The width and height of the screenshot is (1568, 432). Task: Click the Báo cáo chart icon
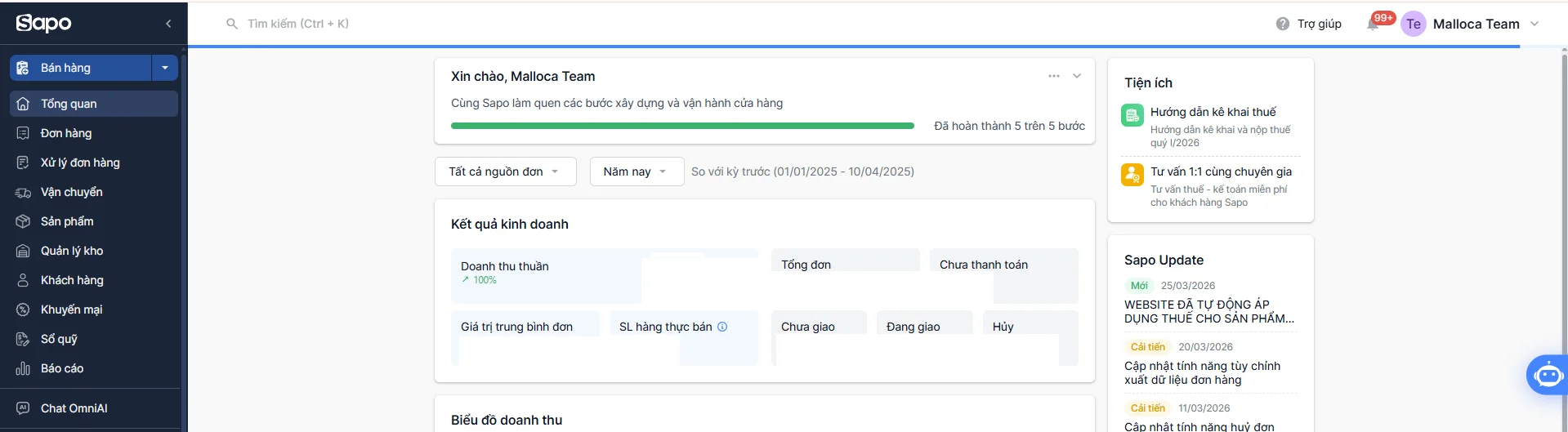pos(23,368)
